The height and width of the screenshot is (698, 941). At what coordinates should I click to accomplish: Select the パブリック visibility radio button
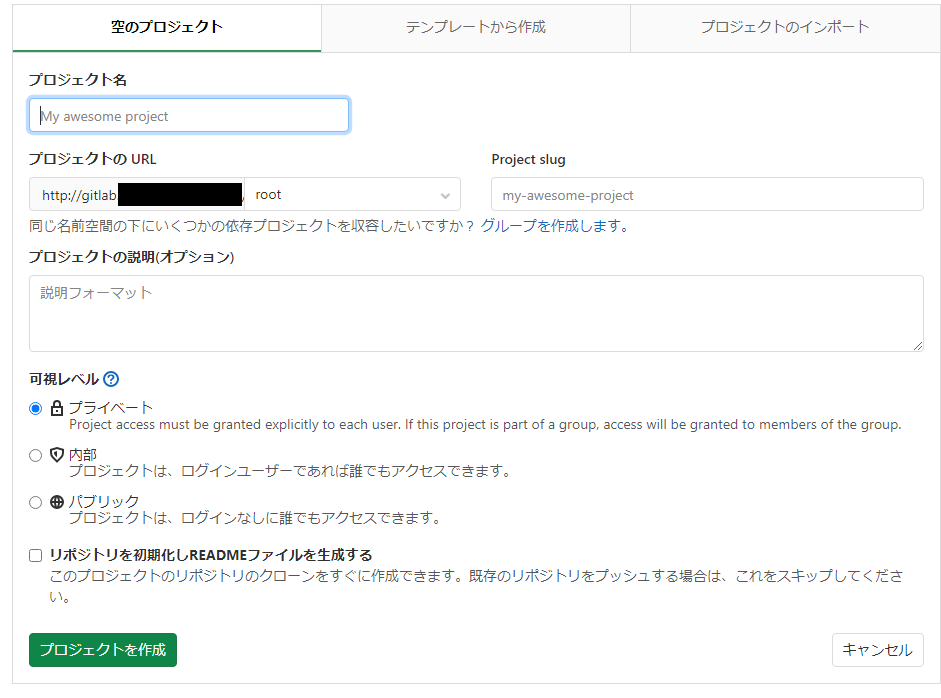[x=35, y=501]
